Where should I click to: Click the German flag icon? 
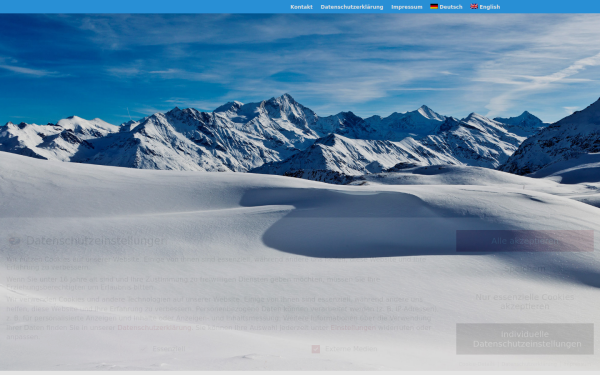[x=434, y=6]
